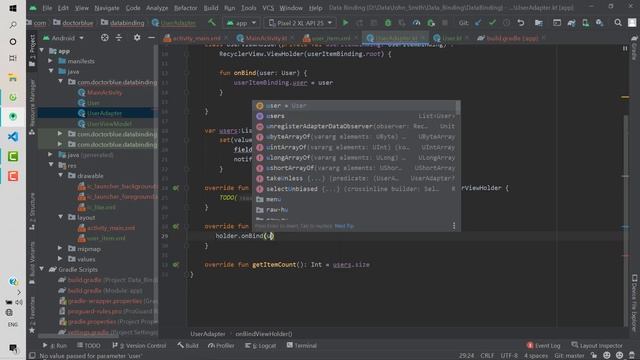Open the Visual Studio Code taskbar icon
Image resolution: width=640 pixels, height=360 pixels.
13,136
